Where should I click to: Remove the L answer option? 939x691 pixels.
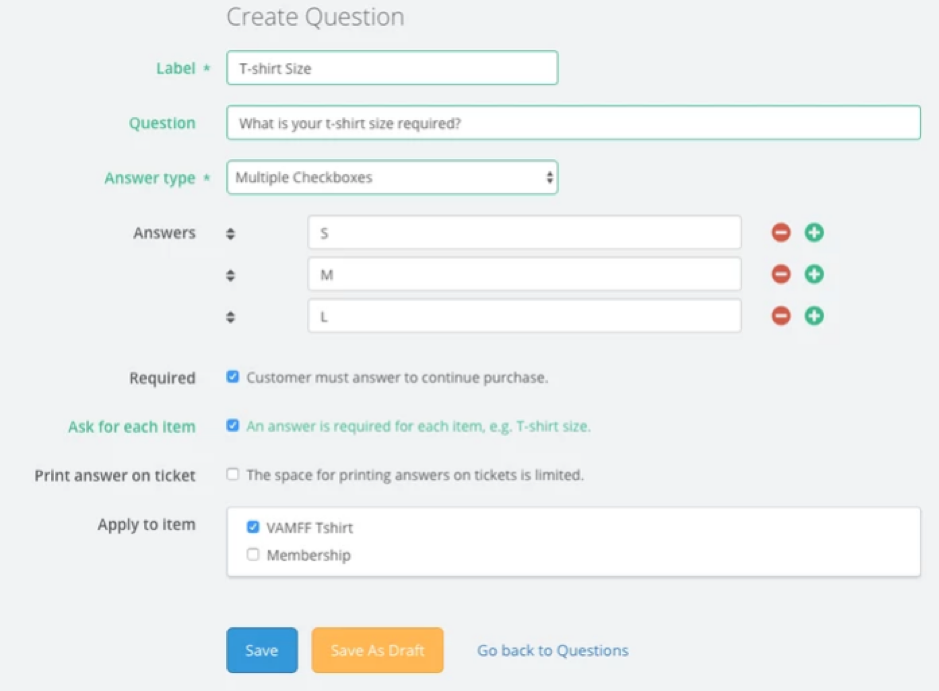click(x=780, y=316)
